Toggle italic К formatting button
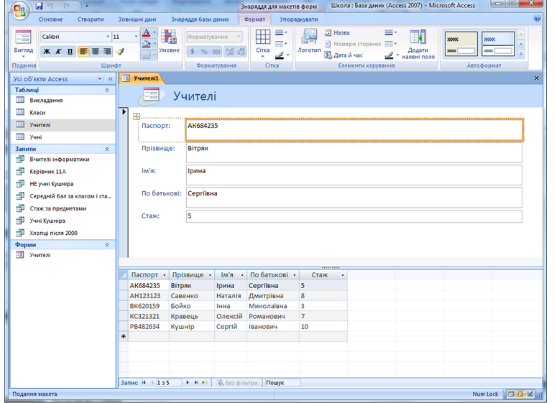 58,52
